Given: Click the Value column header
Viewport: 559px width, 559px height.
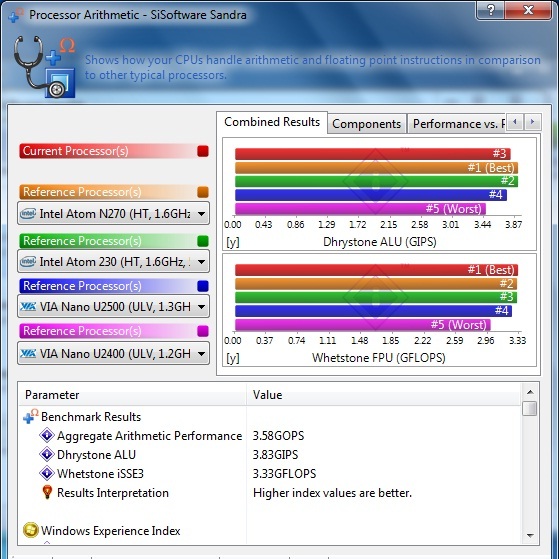Looking at the screenshot, I should coord(383,395).
